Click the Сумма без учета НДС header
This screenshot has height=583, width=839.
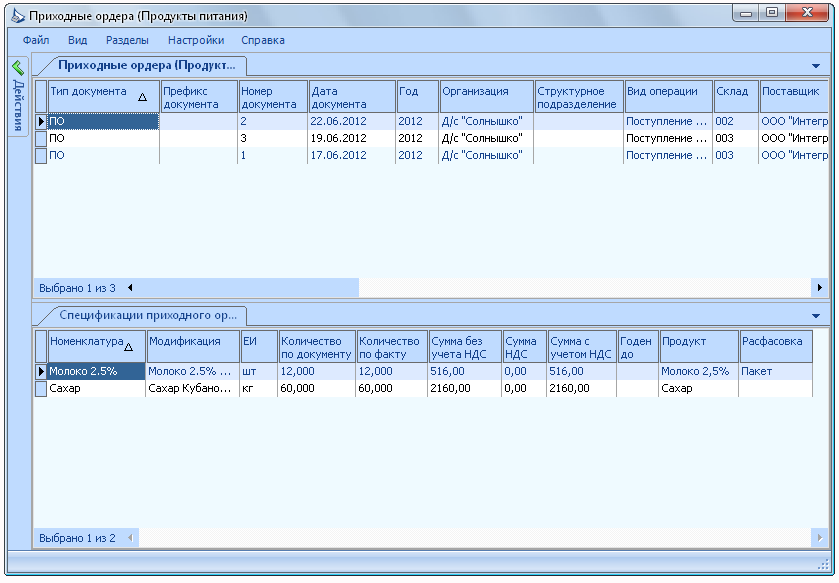coord(466,346)
